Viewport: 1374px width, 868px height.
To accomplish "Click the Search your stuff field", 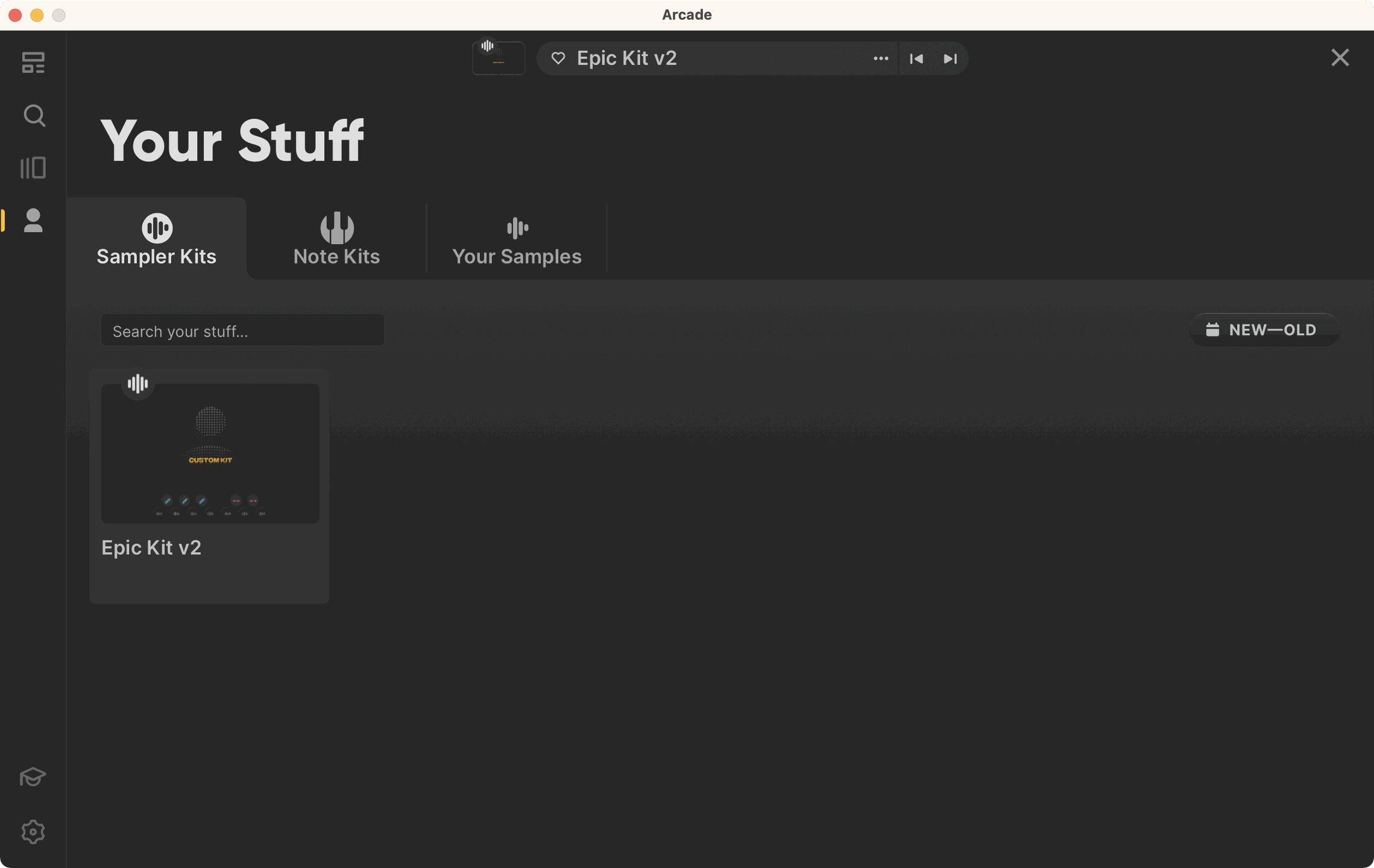I will point(242,330).
